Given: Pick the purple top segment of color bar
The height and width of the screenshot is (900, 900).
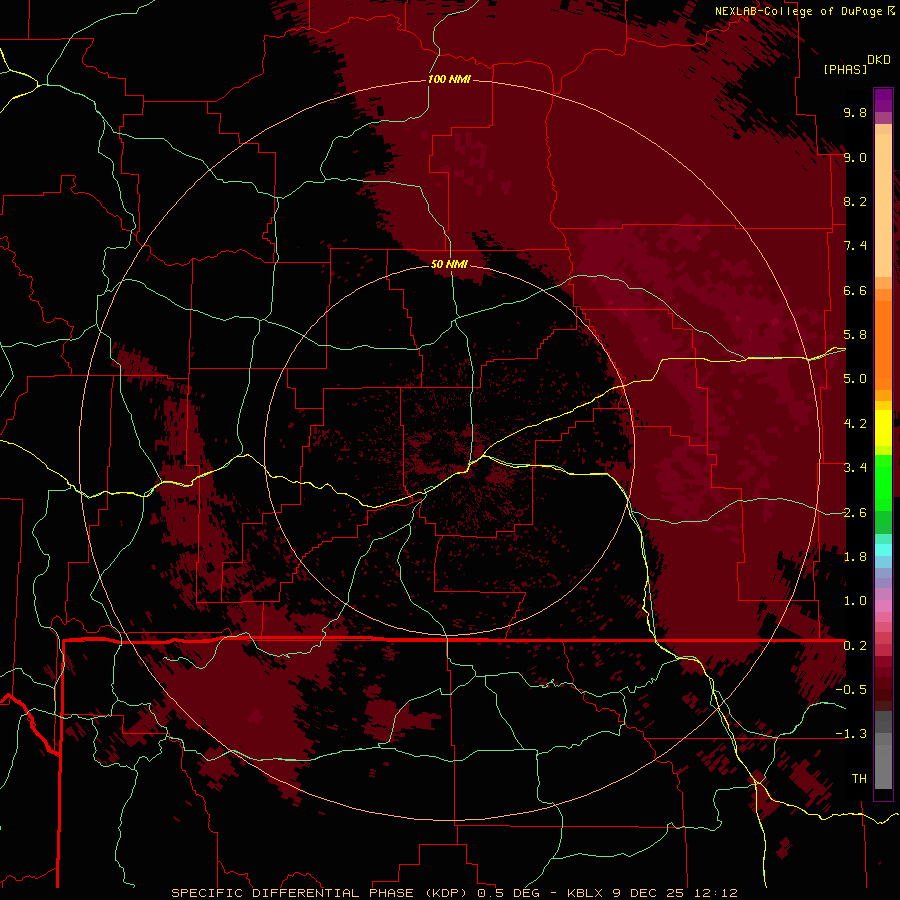Looking at the screenshot, I should (883, 101).
